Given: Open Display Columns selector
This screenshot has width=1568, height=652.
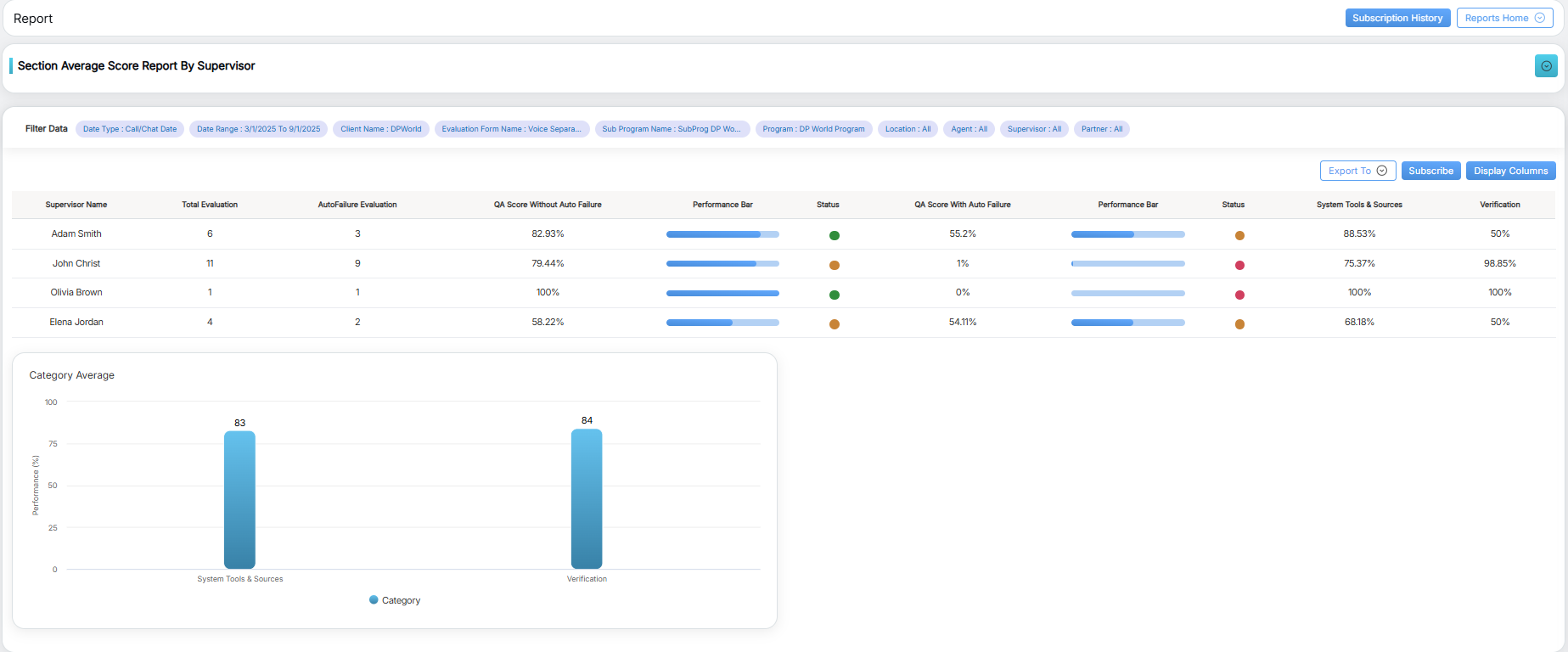Looking at the screenshot, I should click(1510, 171).
